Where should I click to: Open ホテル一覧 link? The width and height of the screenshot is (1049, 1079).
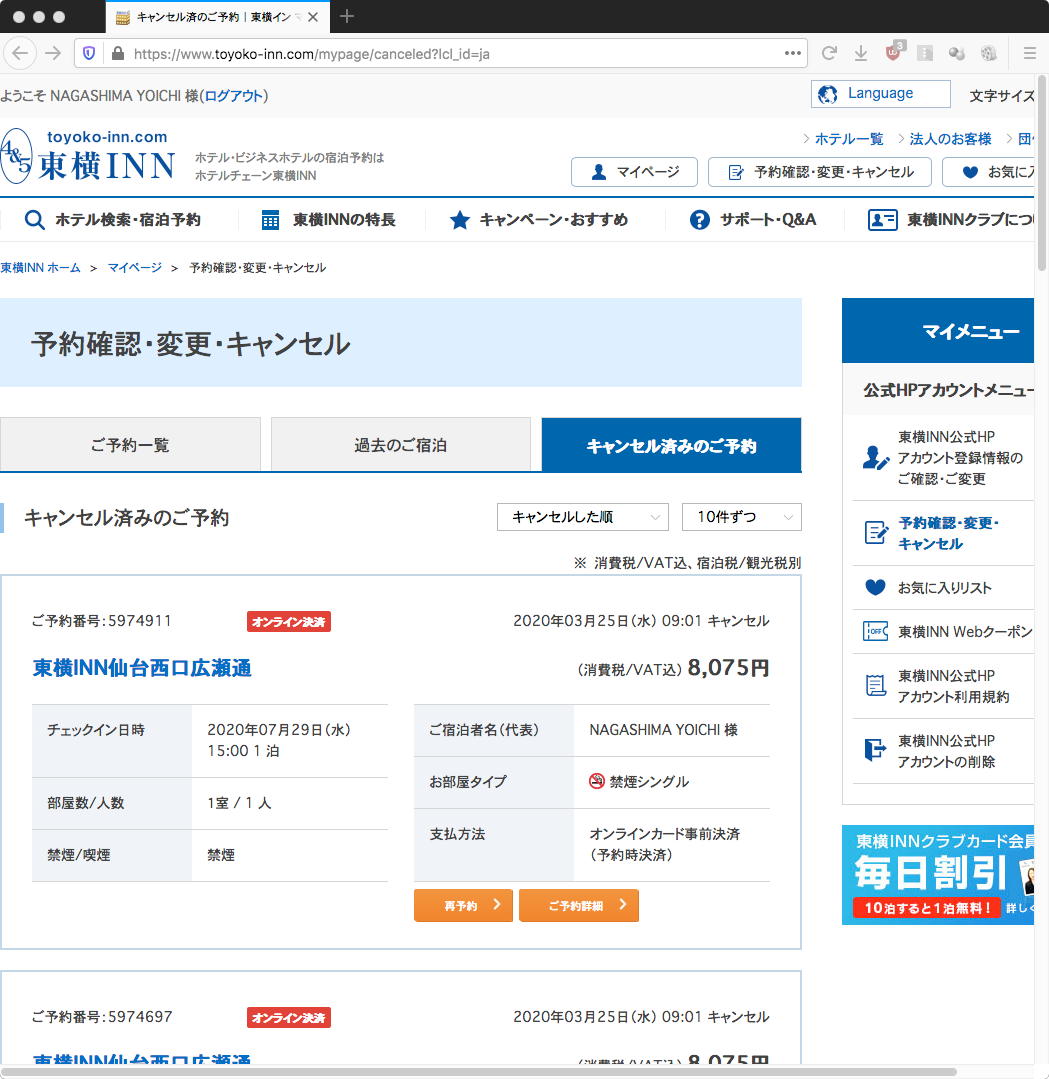tap(849, 139)
